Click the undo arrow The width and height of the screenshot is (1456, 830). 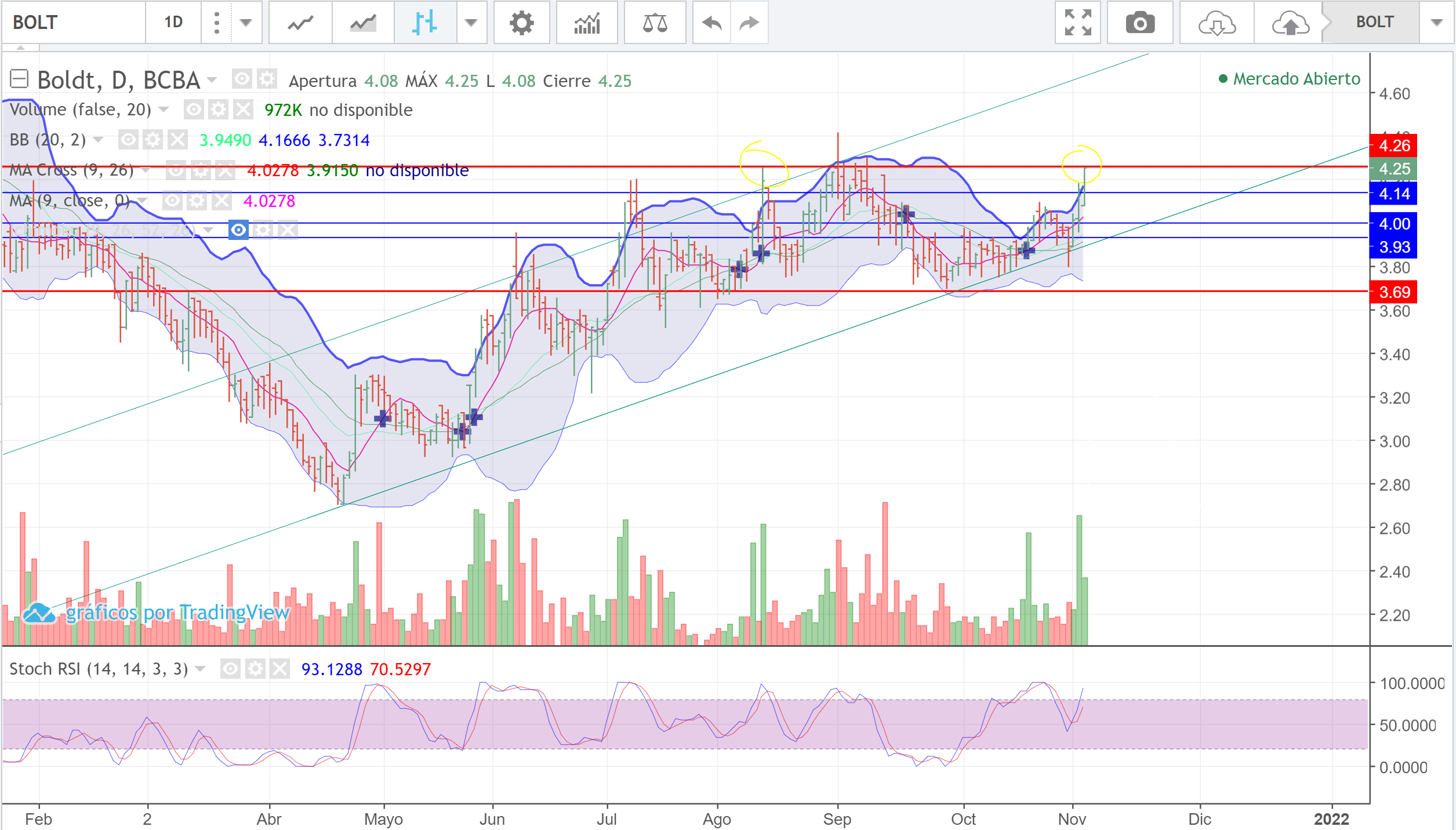(711, 23)
